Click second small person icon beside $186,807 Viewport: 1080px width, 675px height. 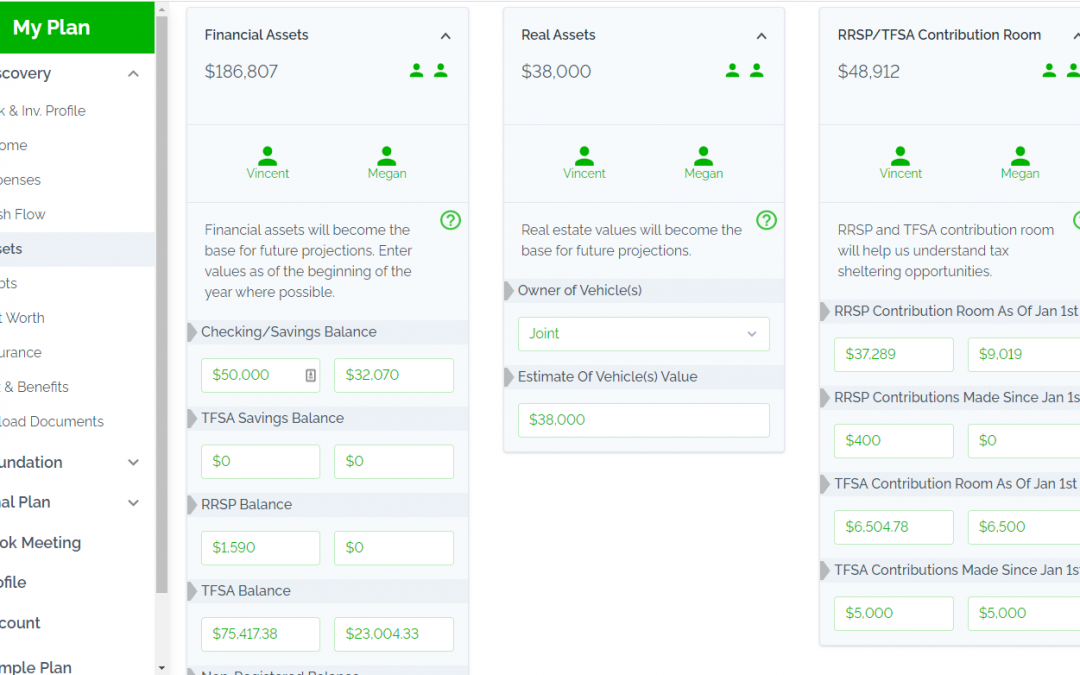441,70
